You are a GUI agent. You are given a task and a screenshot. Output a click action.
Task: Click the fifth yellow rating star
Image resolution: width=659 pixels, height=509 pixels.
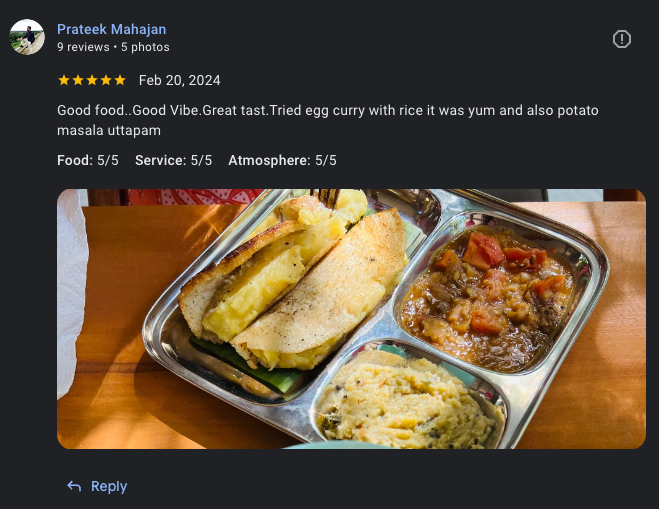pyautogui.click(x=120, y=80)
